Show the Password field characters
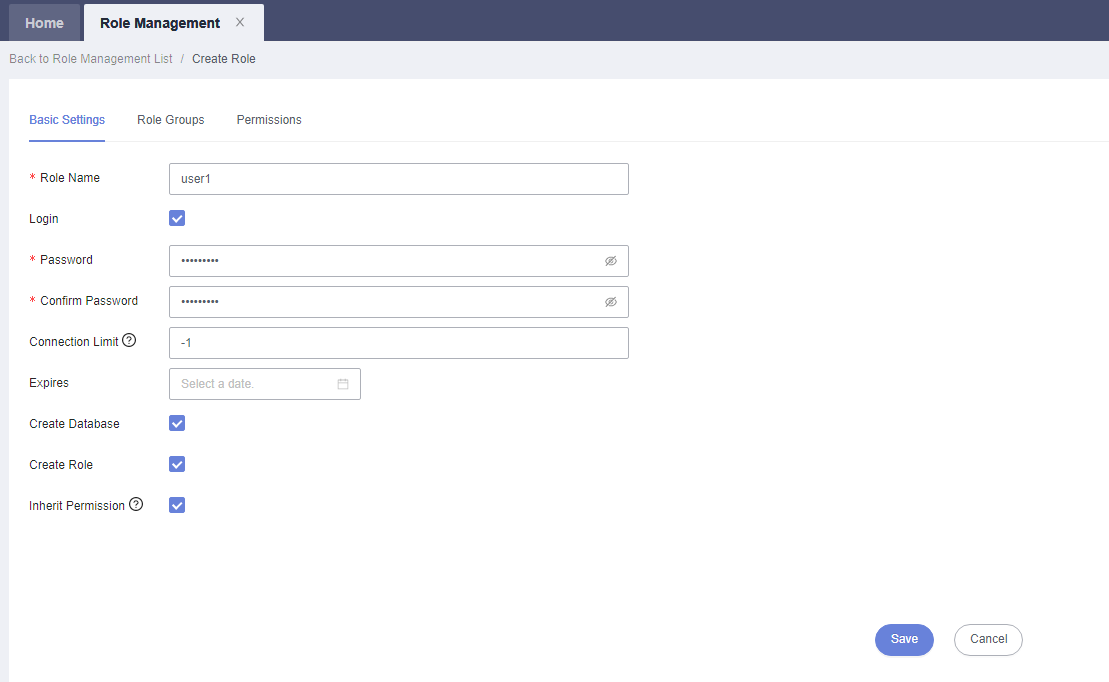This screenshot has width=1109, height=682. [610, 261]
